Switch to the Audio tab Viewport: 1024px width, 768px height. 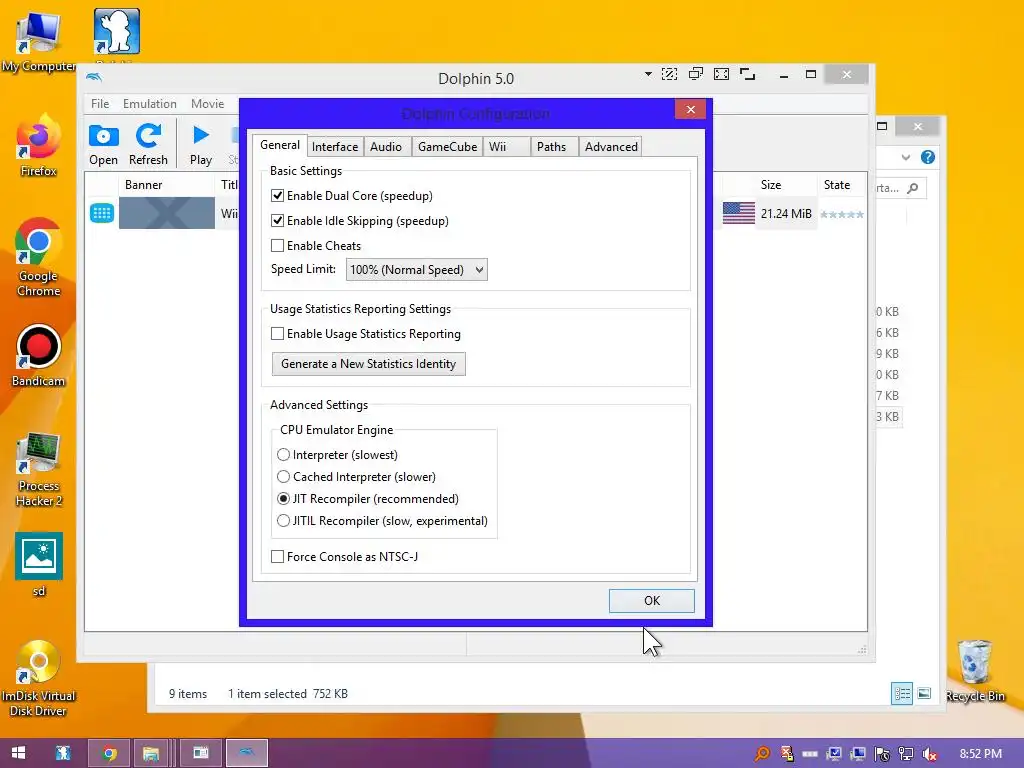point(386,147)
